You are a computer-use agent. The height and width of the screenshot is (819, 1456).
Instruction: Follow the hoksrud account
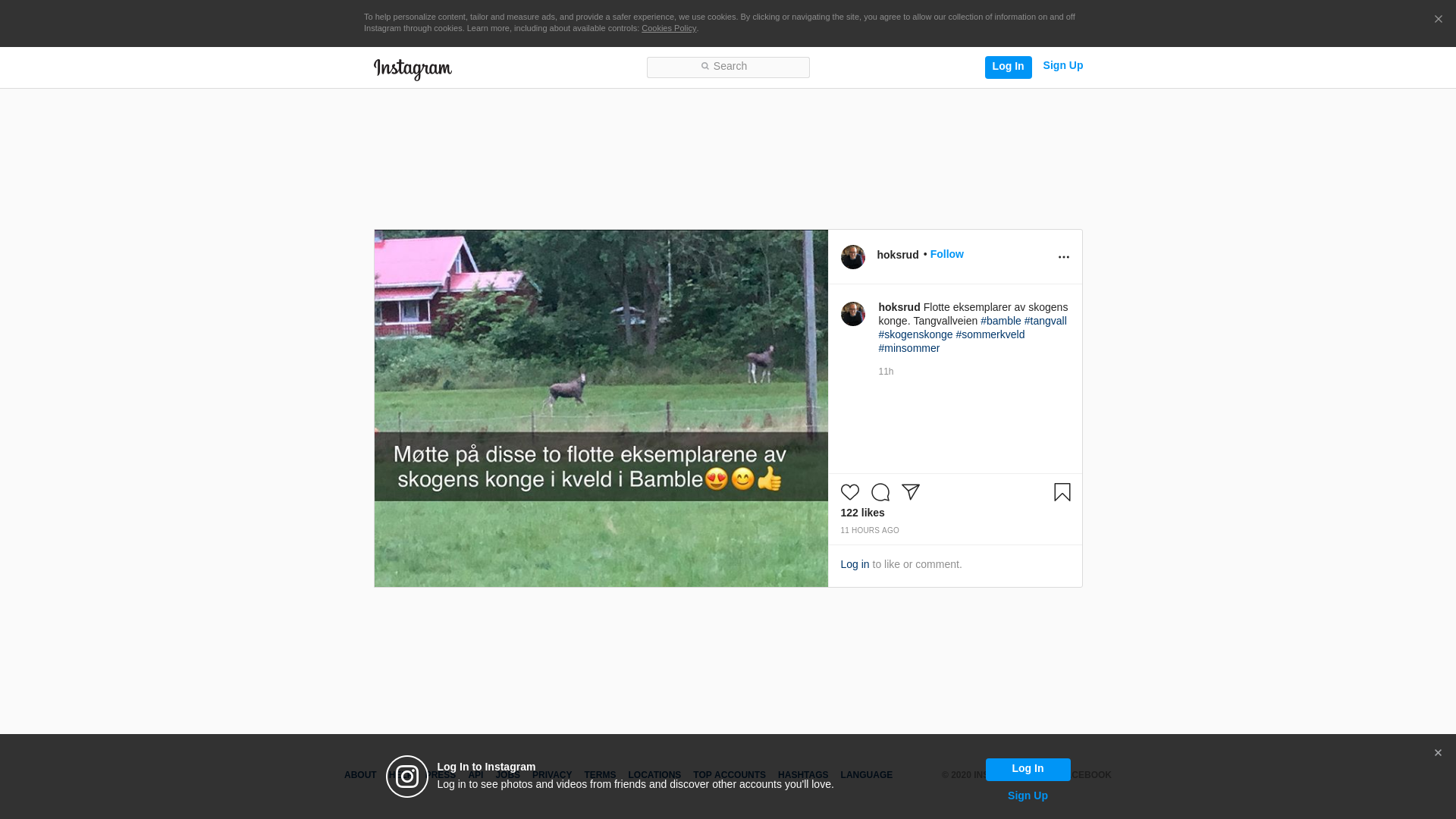[x=946, y=254]
